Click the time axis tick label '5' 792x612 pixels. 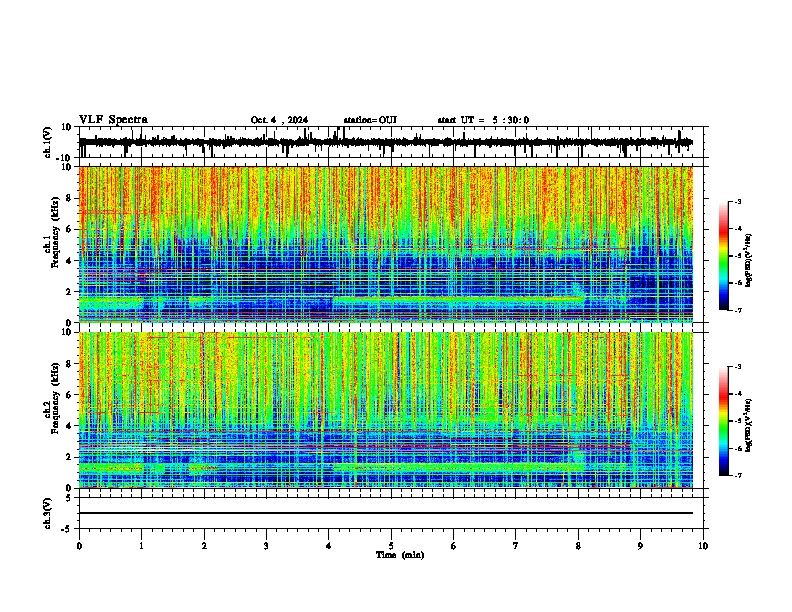391,546
